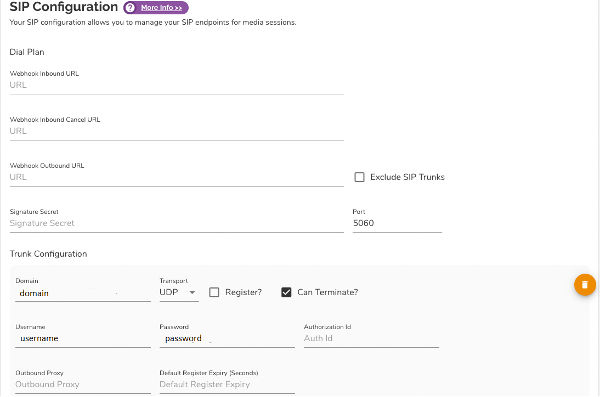Screen dimensions: 600x397
Task: Delete the trunk using the orange trash icon
Action: (585, 284)
